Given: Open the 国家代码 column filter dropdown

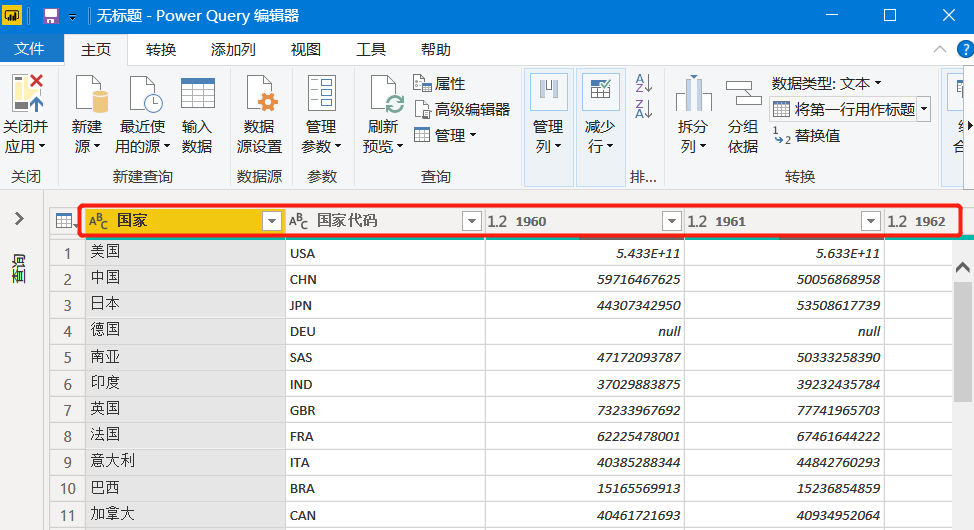Looking at the screenshot, I should coord(471,221).
